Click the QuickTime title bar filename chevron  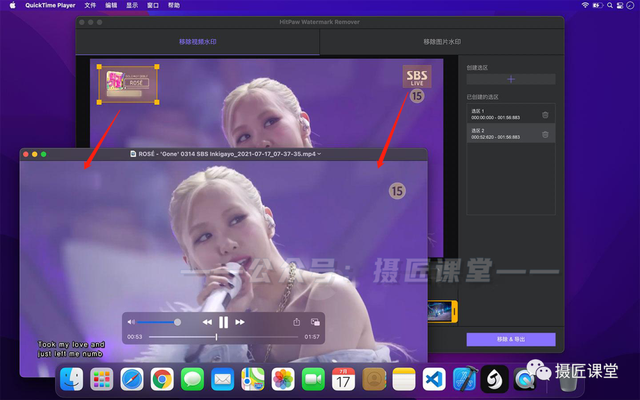point(319,154)
